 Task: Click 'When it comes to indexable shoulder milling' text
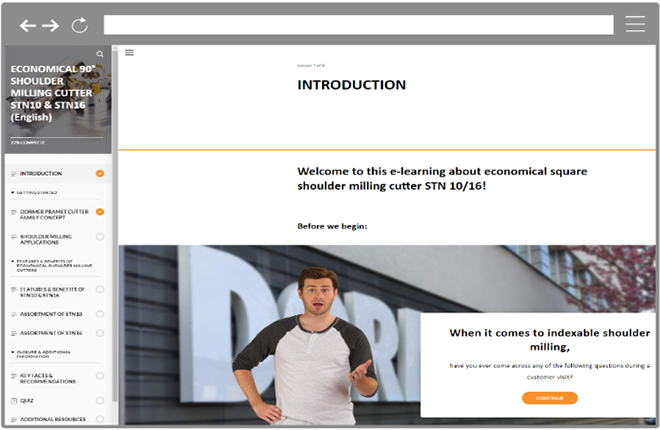click(550, 340)
